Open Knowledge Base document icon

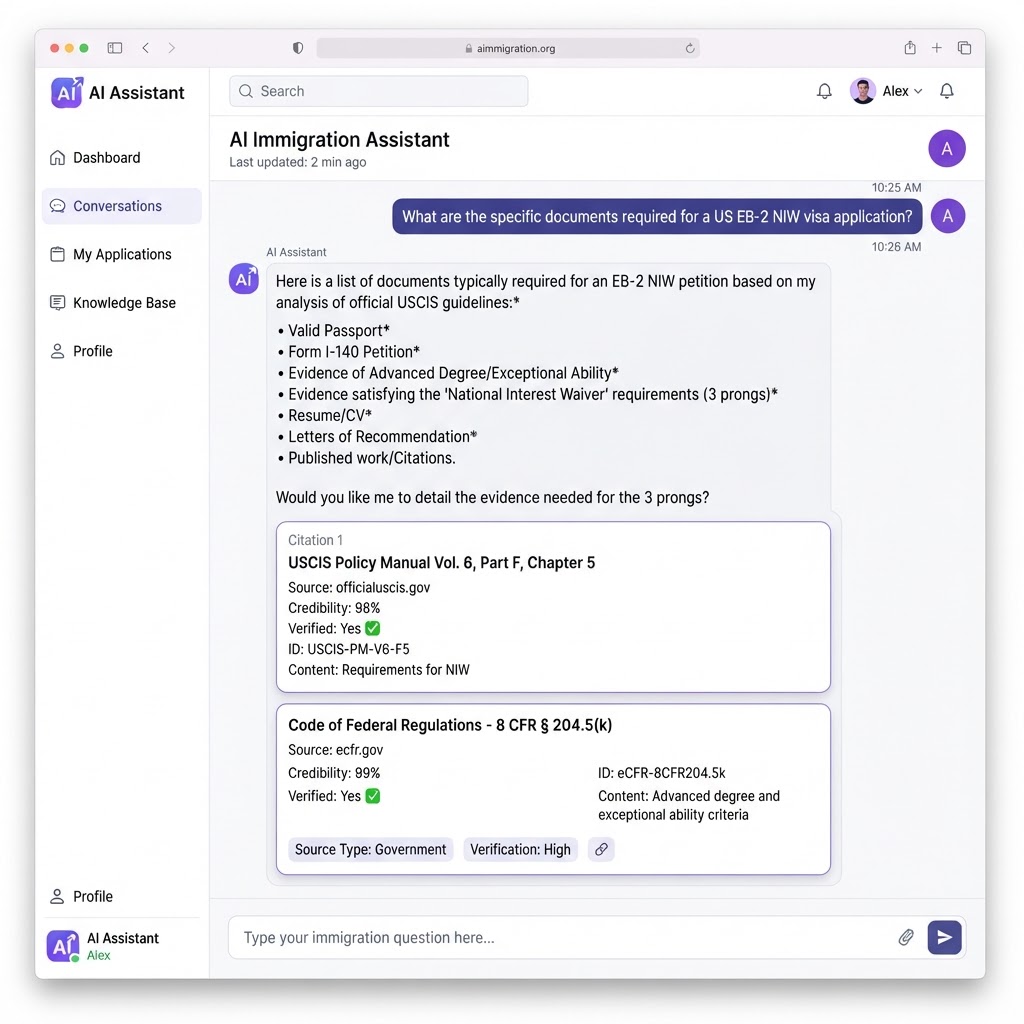click(x=57, y=302)
